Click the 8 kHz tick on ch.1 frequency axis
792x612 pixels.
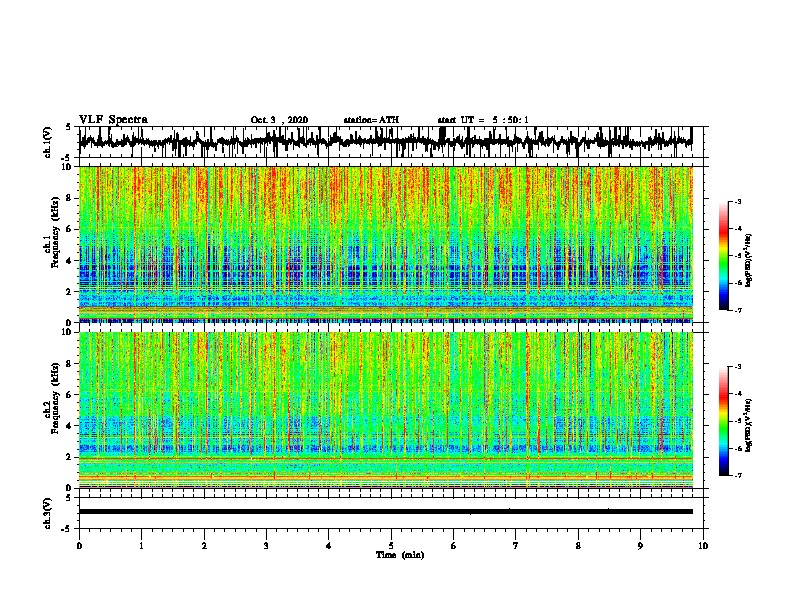click(x=70, y=198)
